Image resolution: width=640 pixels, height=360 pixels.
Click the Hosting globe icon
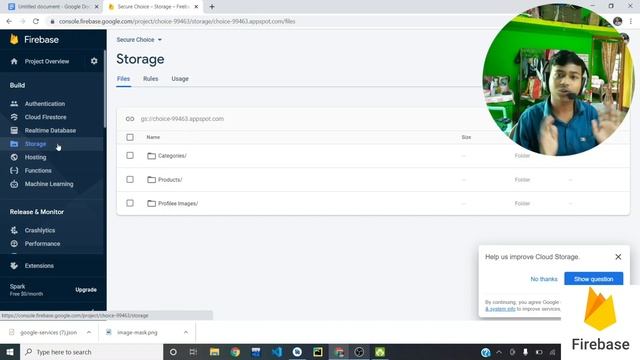pos(14,157)
